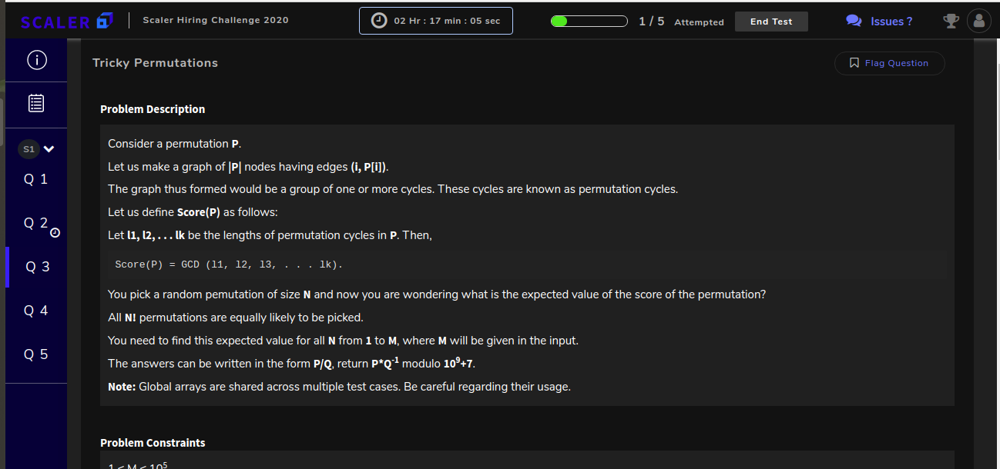The image size is (1000, 469).
Task: Open the user profile avatar
Action: 979,21
